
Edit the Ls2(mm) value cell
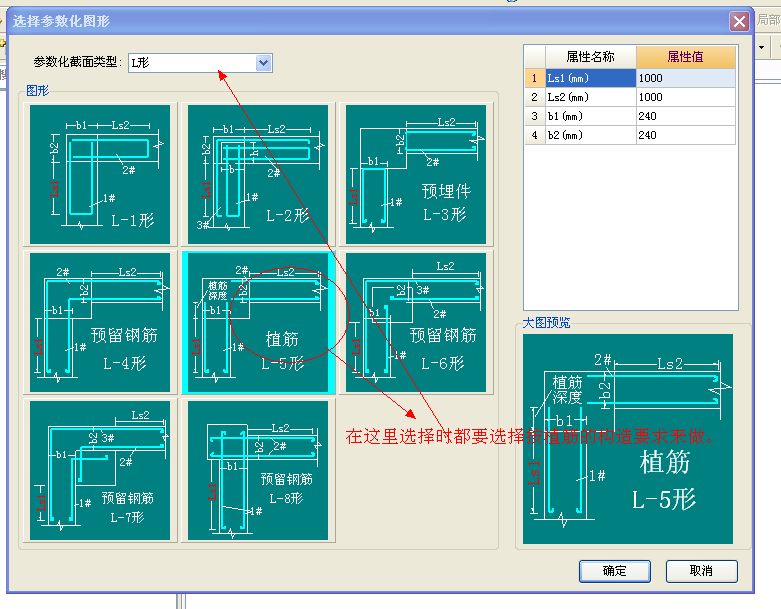pyautogui.click(x=686, y=97)
